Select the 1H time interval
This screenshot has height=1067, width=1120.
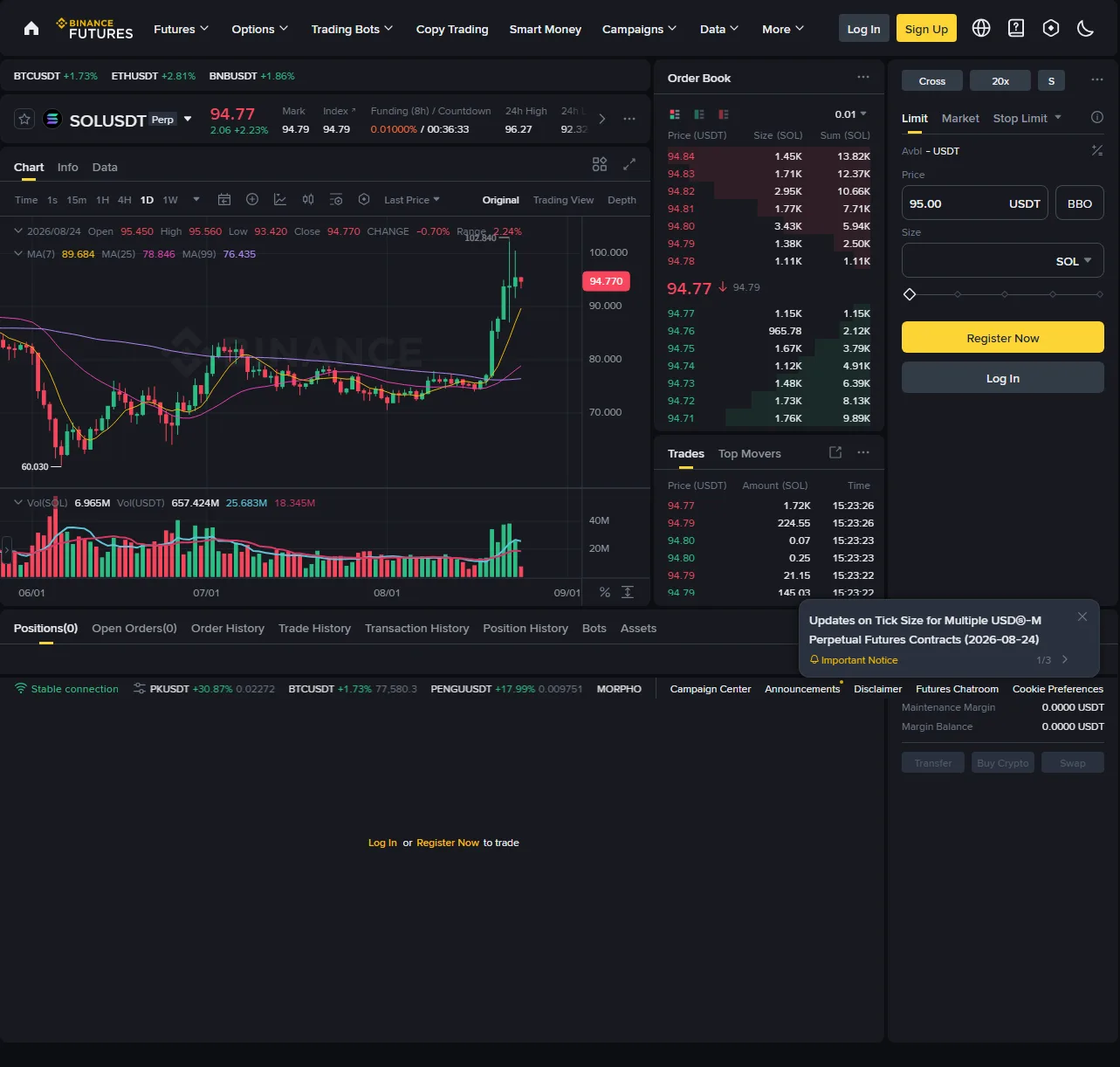(102, 200)
